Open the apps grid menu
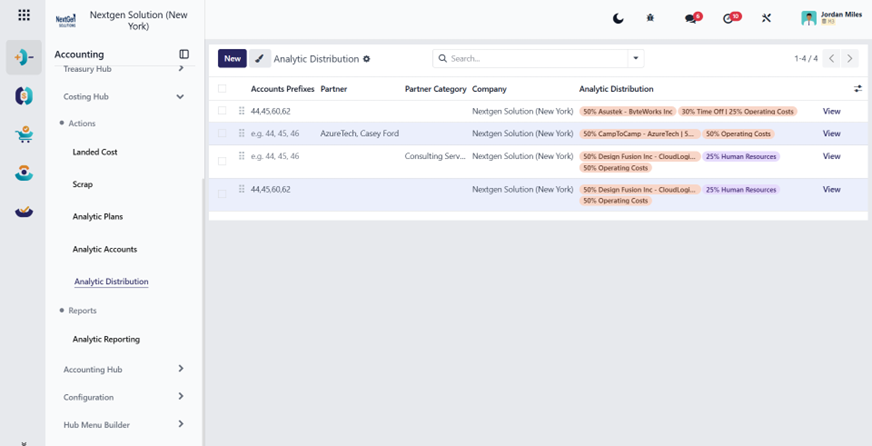The width and height of the screenshot is (872, 446). 24,15
